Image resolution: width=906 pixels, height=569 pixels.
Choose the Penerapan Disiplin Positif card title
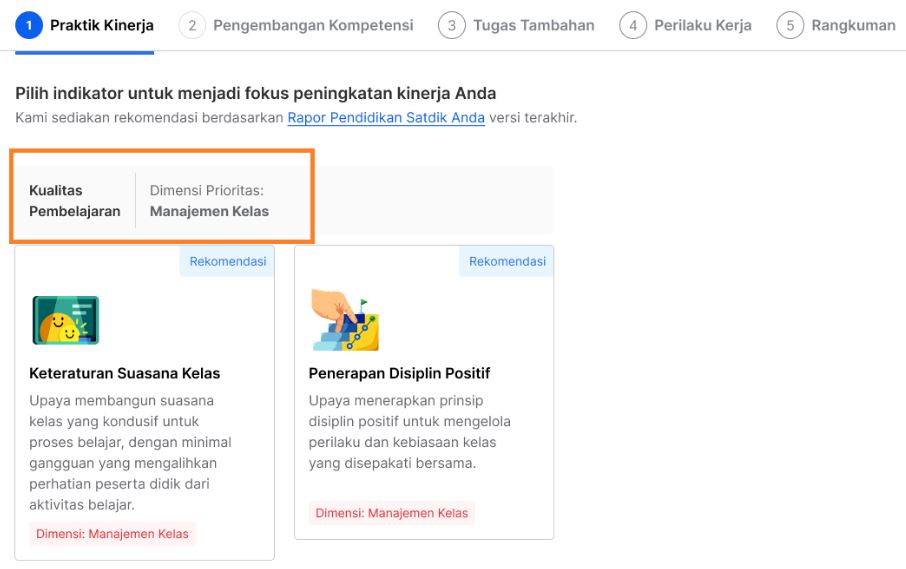(x=399, y=373)
